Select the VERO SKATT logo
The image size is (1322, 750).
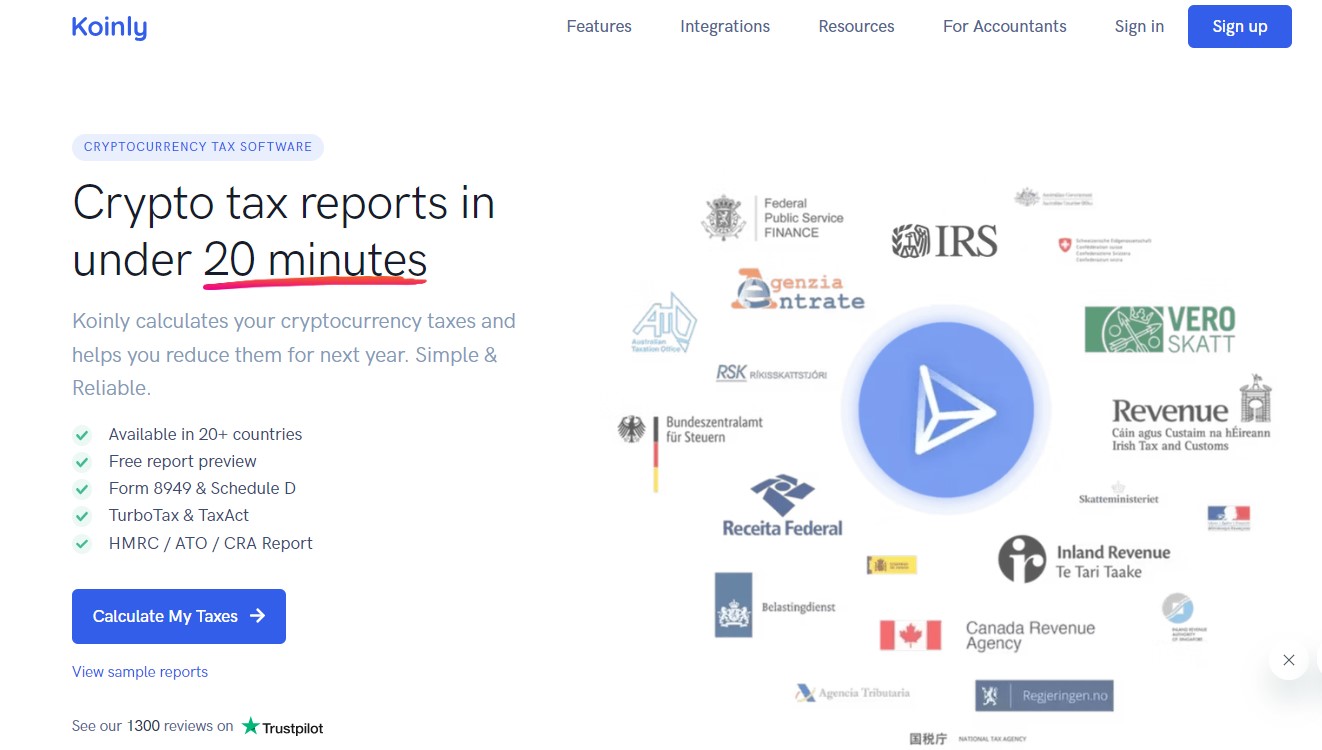pos(1160,330)
